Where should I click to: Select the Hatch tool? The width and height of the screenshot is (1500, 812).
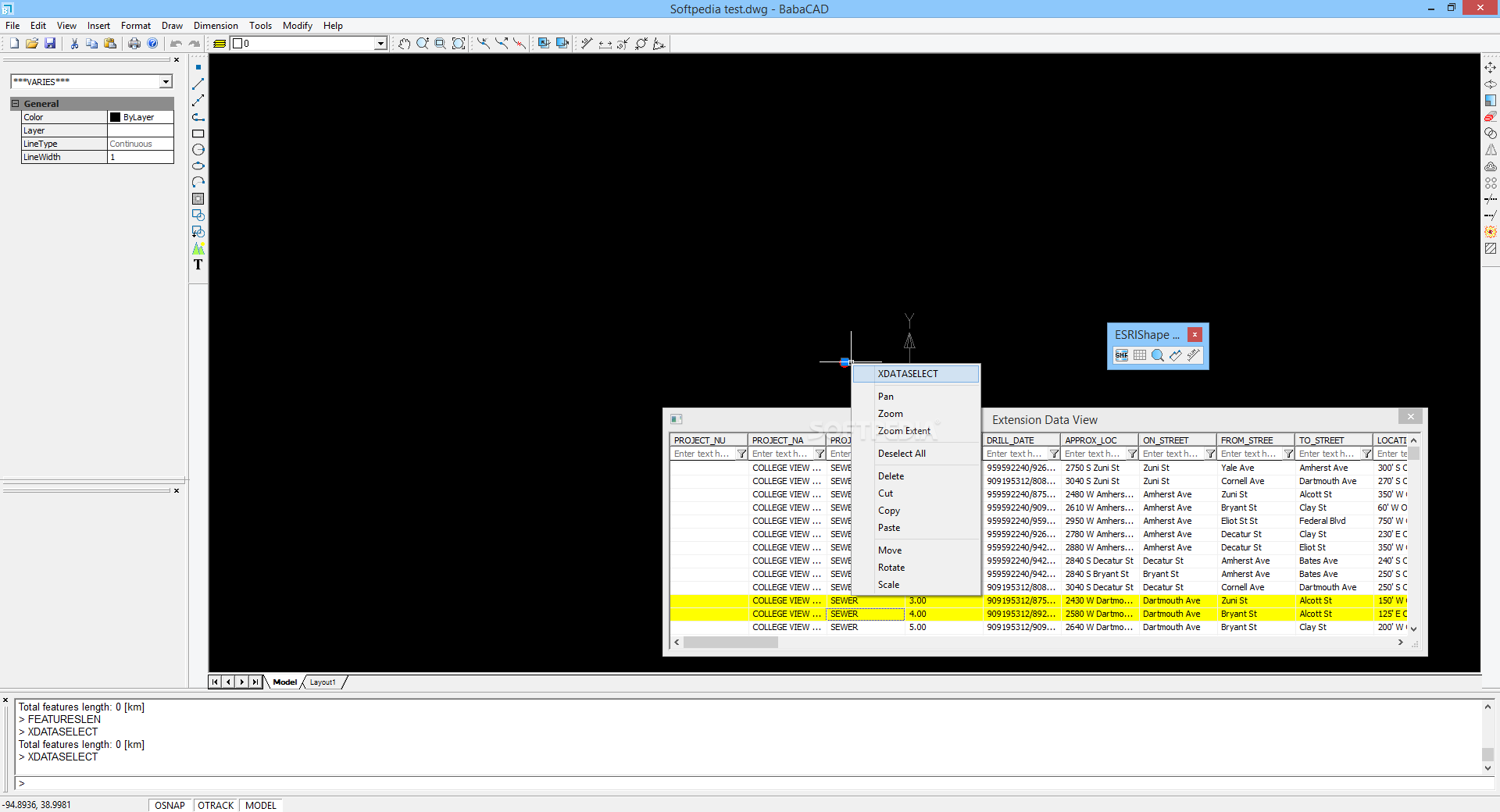198,199
